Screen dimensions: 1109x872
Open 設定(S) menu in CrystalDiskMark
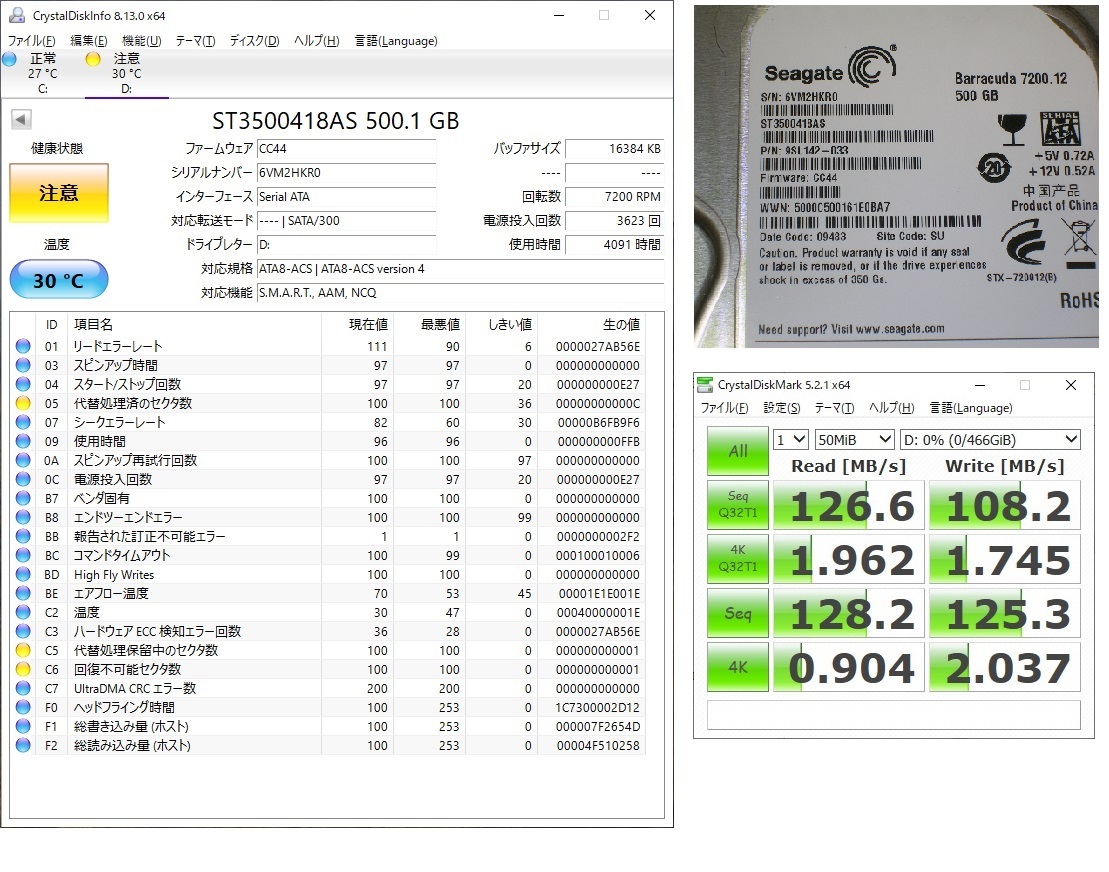782,407
